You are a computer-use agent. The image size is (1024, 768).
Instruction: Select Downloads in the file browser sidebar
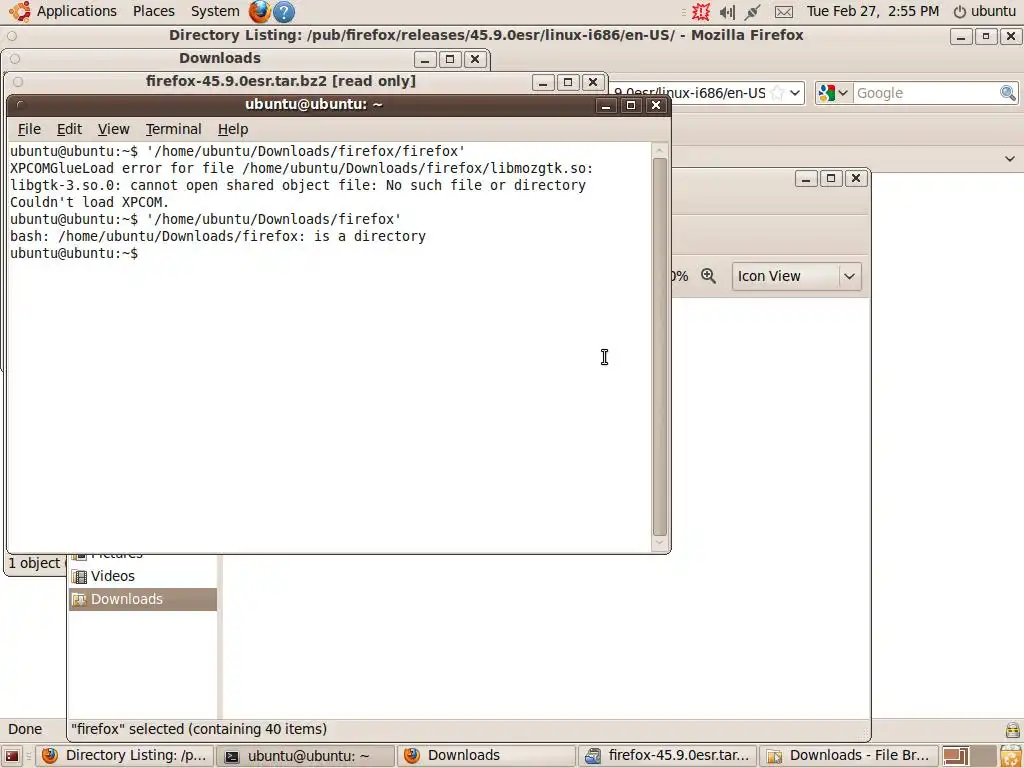[x=143, y=599]
